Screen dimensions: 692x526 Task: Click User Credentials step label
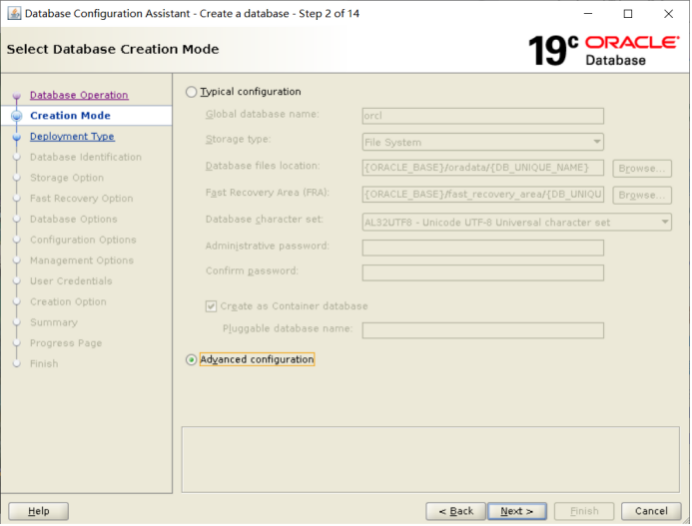coord(71,281)
